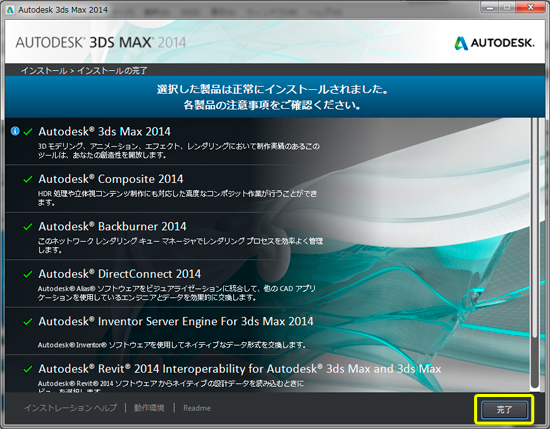Click the インストールの完了 breadcrumb step
550x429 pixels.
[112, 71]
